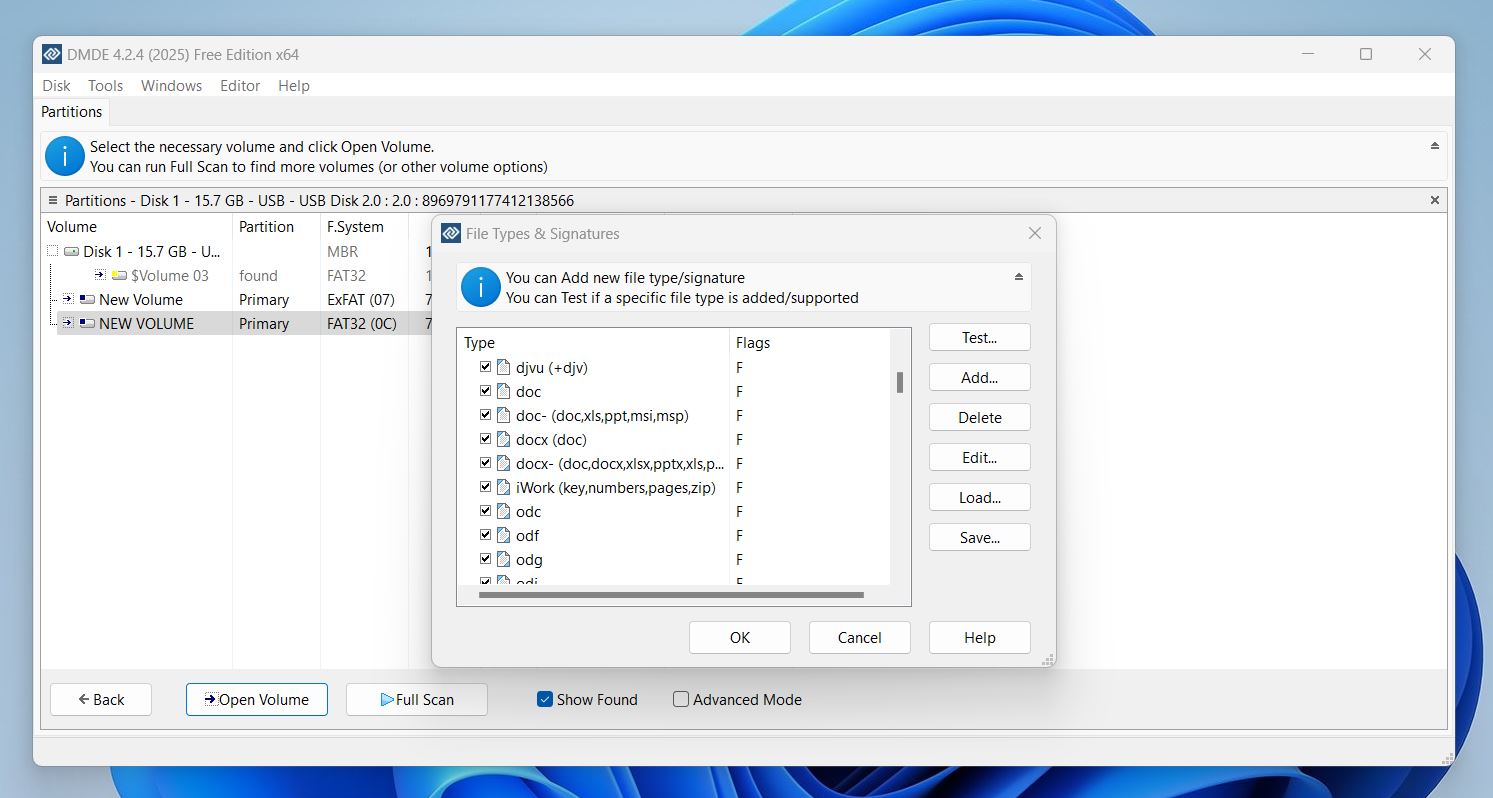Click the Delete button
1493x798 pixels.
pos(979,417)
